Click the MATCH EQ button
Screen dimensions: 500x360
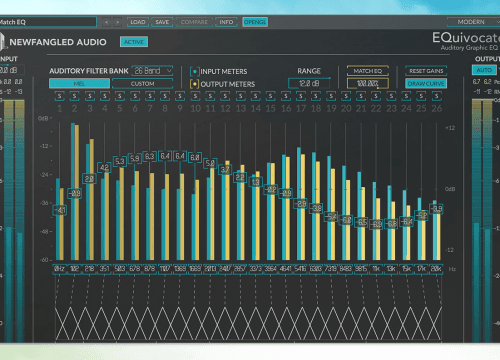[x=368, y=71]
